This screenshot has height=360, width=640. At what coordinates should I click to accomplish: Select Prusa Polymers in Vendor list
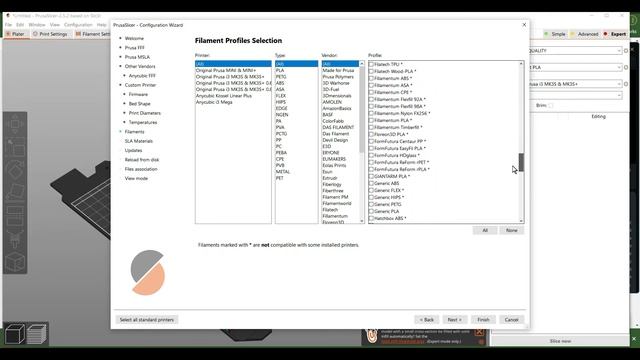[340, 77]
